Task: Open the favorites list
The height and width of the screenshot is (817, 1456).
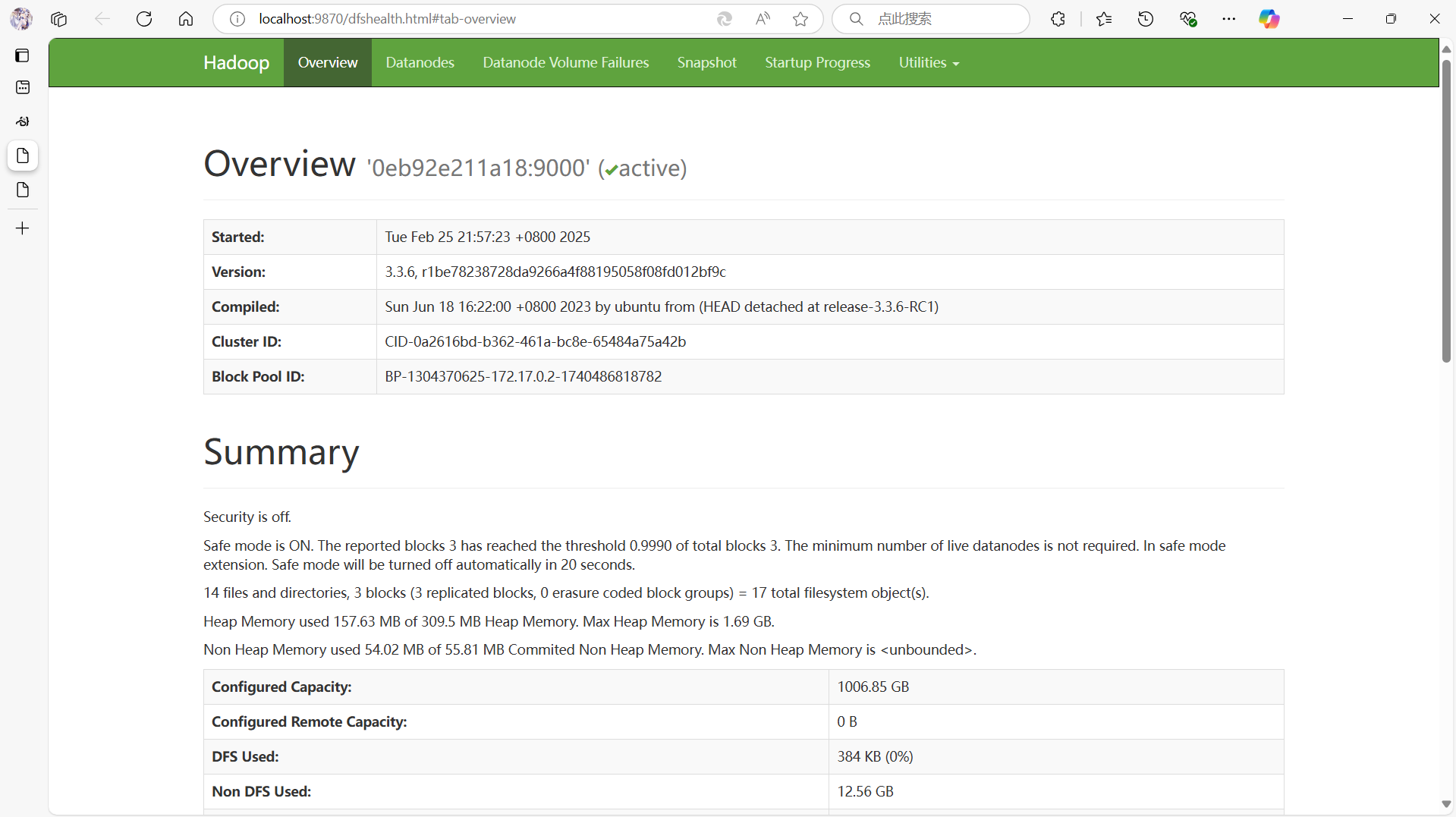Action: [x=1104, y=19]
